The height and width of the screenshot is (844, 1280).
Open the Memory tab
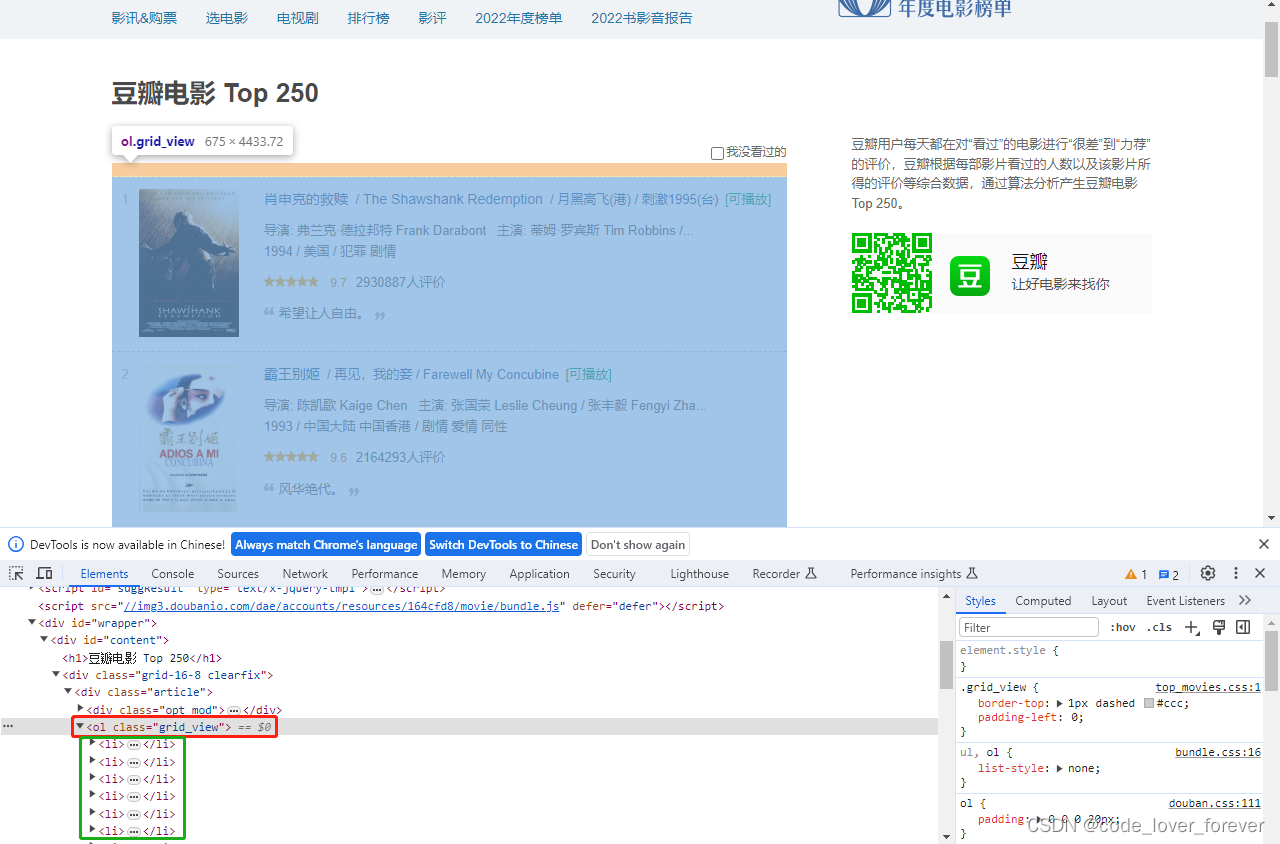[464, 573]
